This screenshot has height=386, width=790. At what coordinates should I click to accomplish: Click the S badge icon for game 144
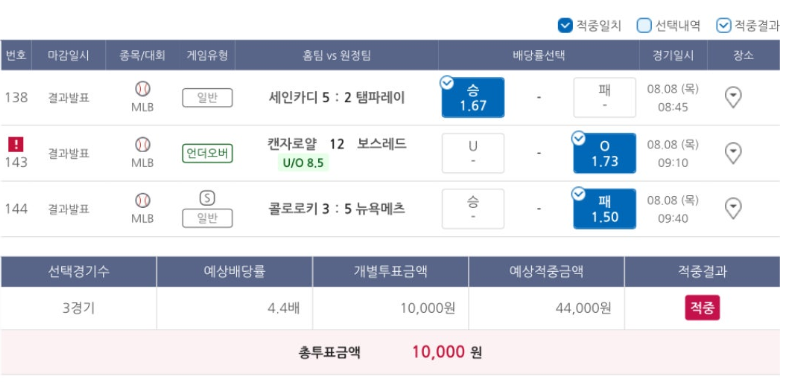[x=207, y=199]
